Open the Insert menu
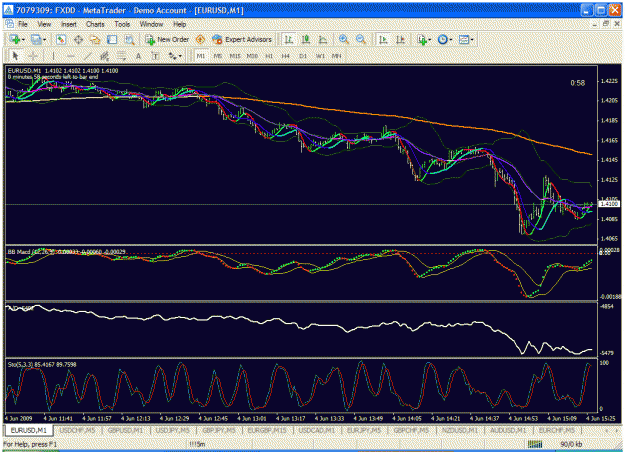Screen dimensions: 625x452 (69, 24)
